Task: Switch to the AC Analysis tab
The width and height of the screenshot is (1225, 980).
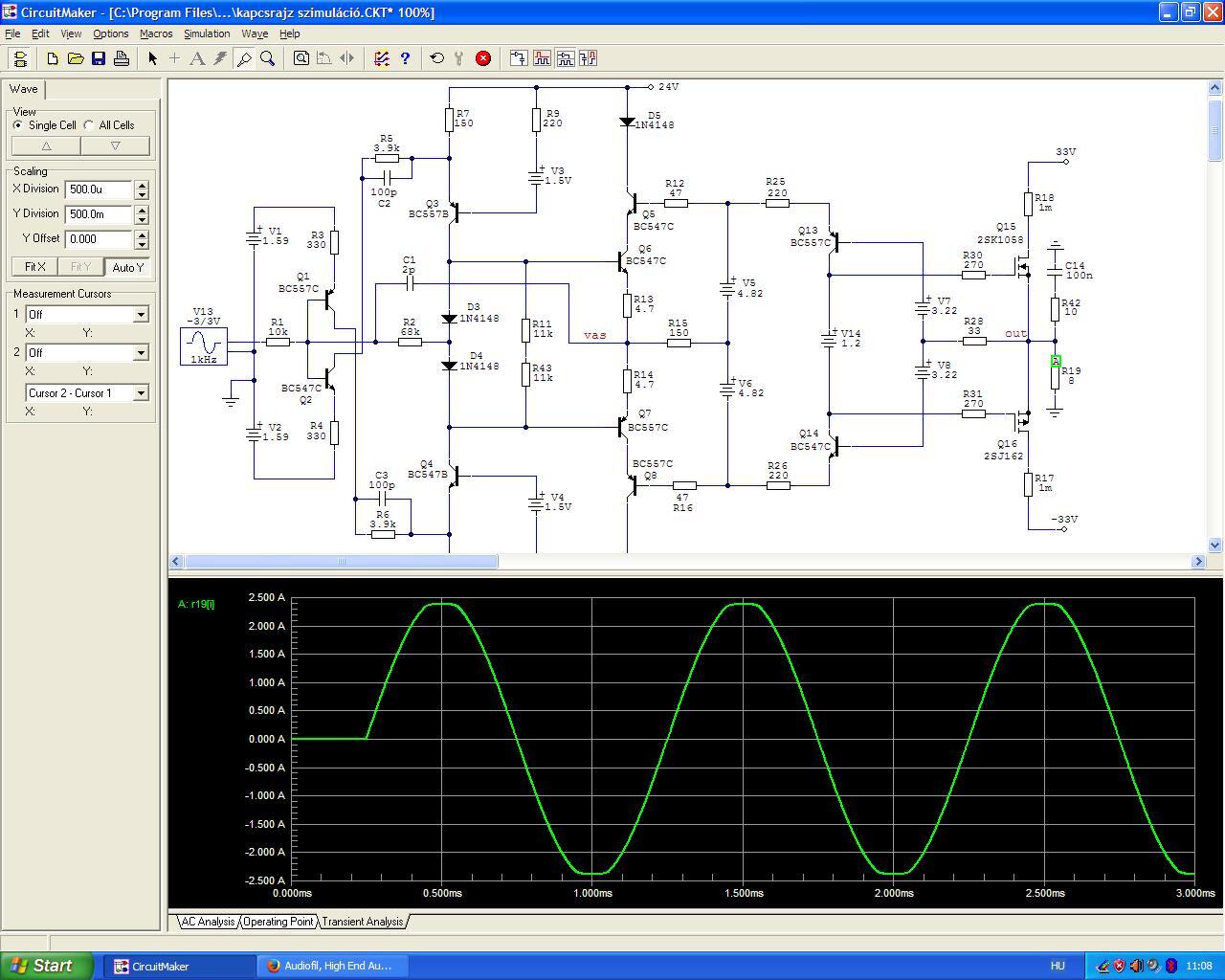Action: tap(208, 922)
